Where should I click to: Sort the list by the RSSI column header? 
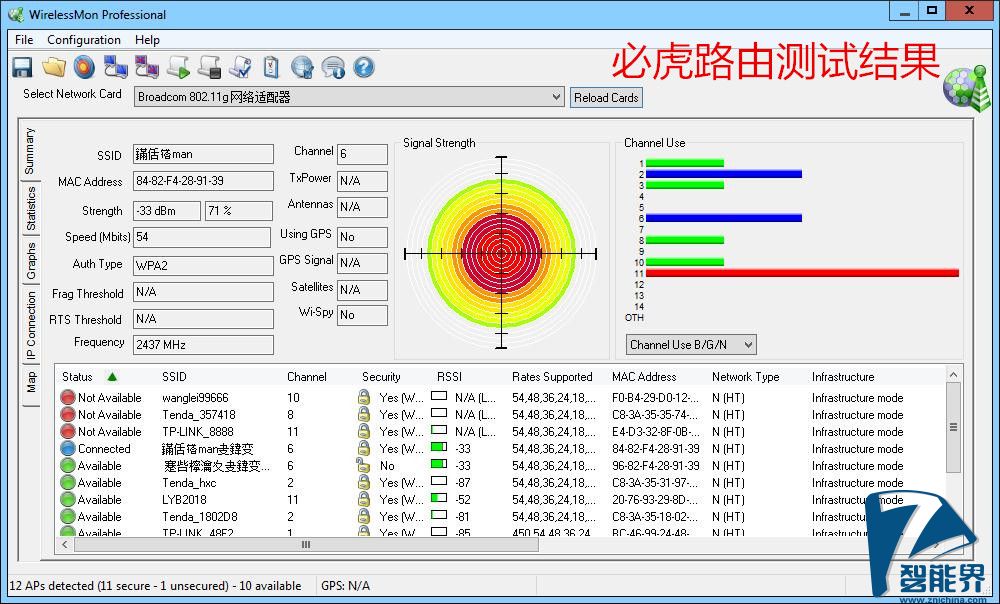pyautogui.click(x=449, y=377)
